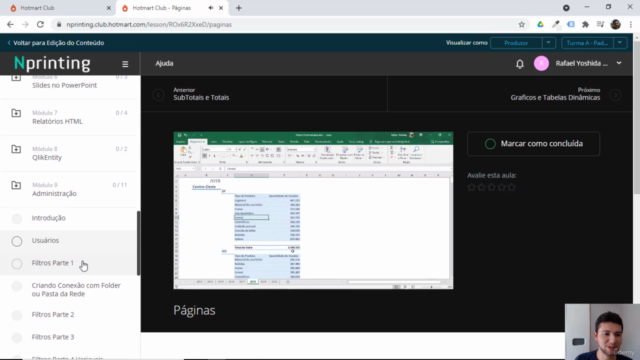
Task: Select the Produtor view button
Action: 516,43
